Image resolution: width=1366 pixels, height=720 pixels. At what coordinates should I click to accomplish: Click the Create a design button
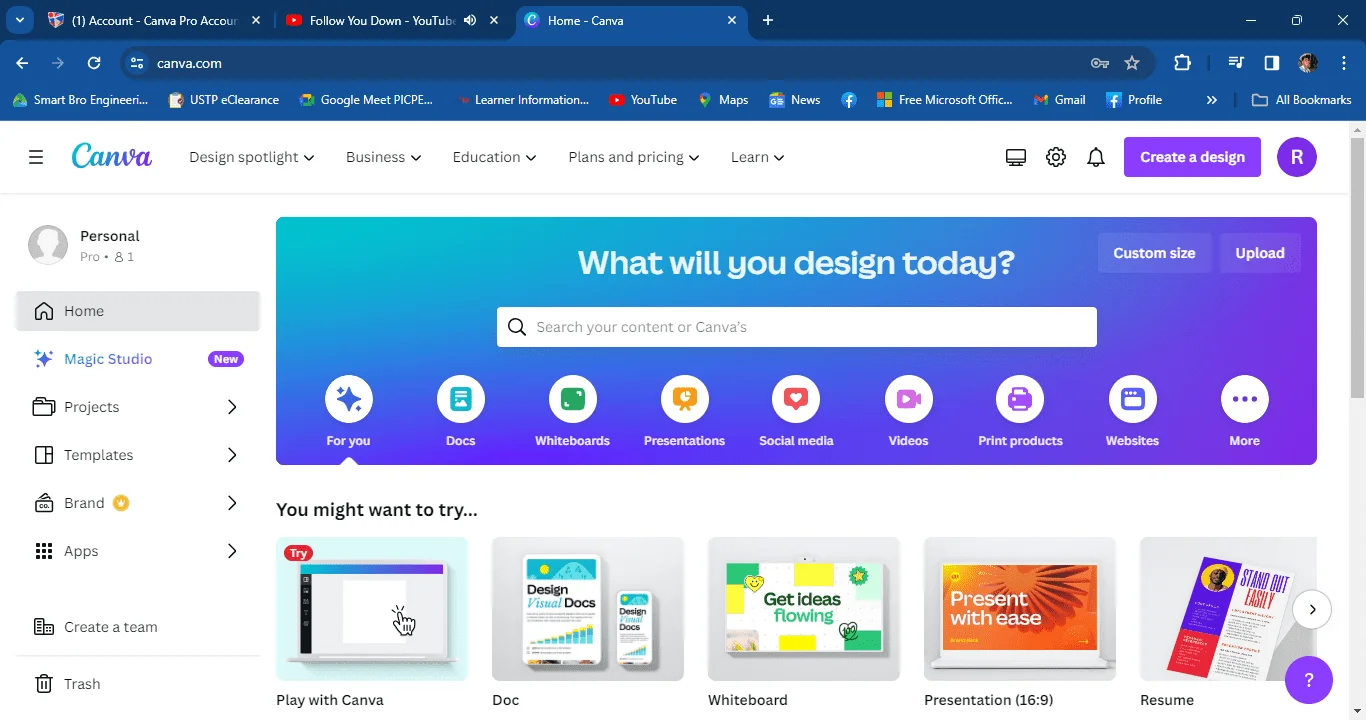tap(1192, 157)
